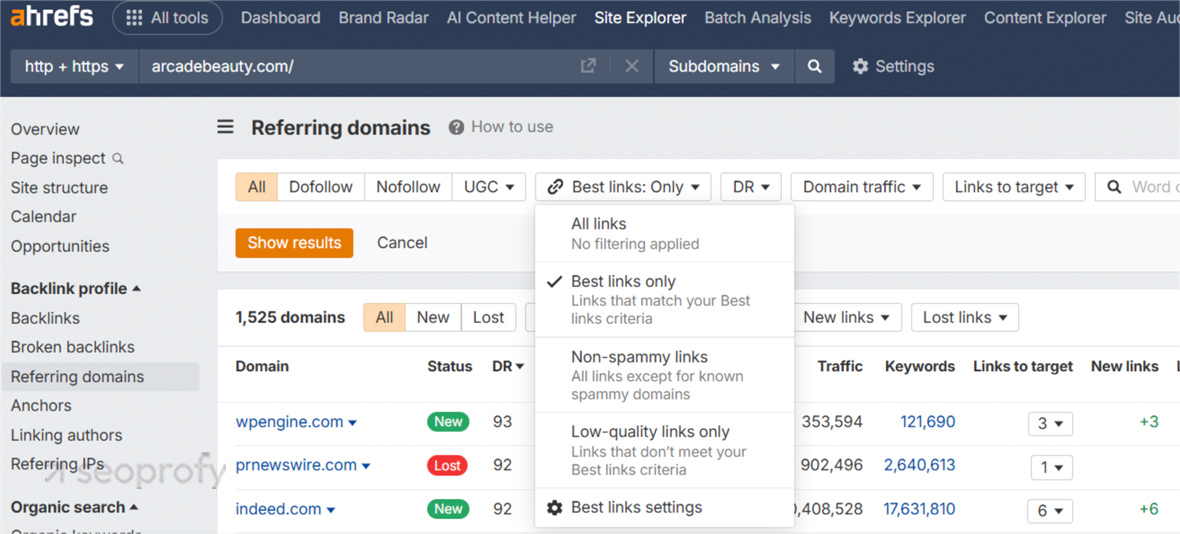The image size is (1180, 534).
Task: Click the search icon beside Page inspect
Action: pos(117,159)
